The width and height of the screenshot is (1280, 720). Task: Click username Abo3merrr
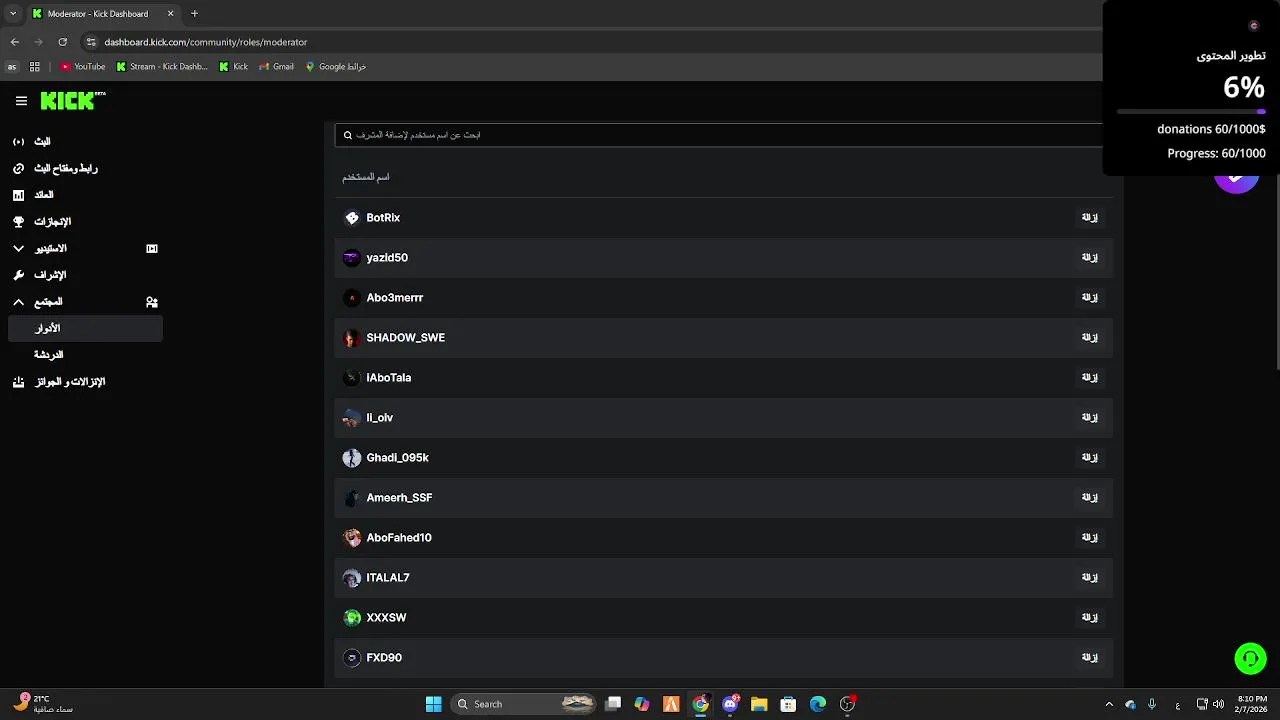pos(395,297)
